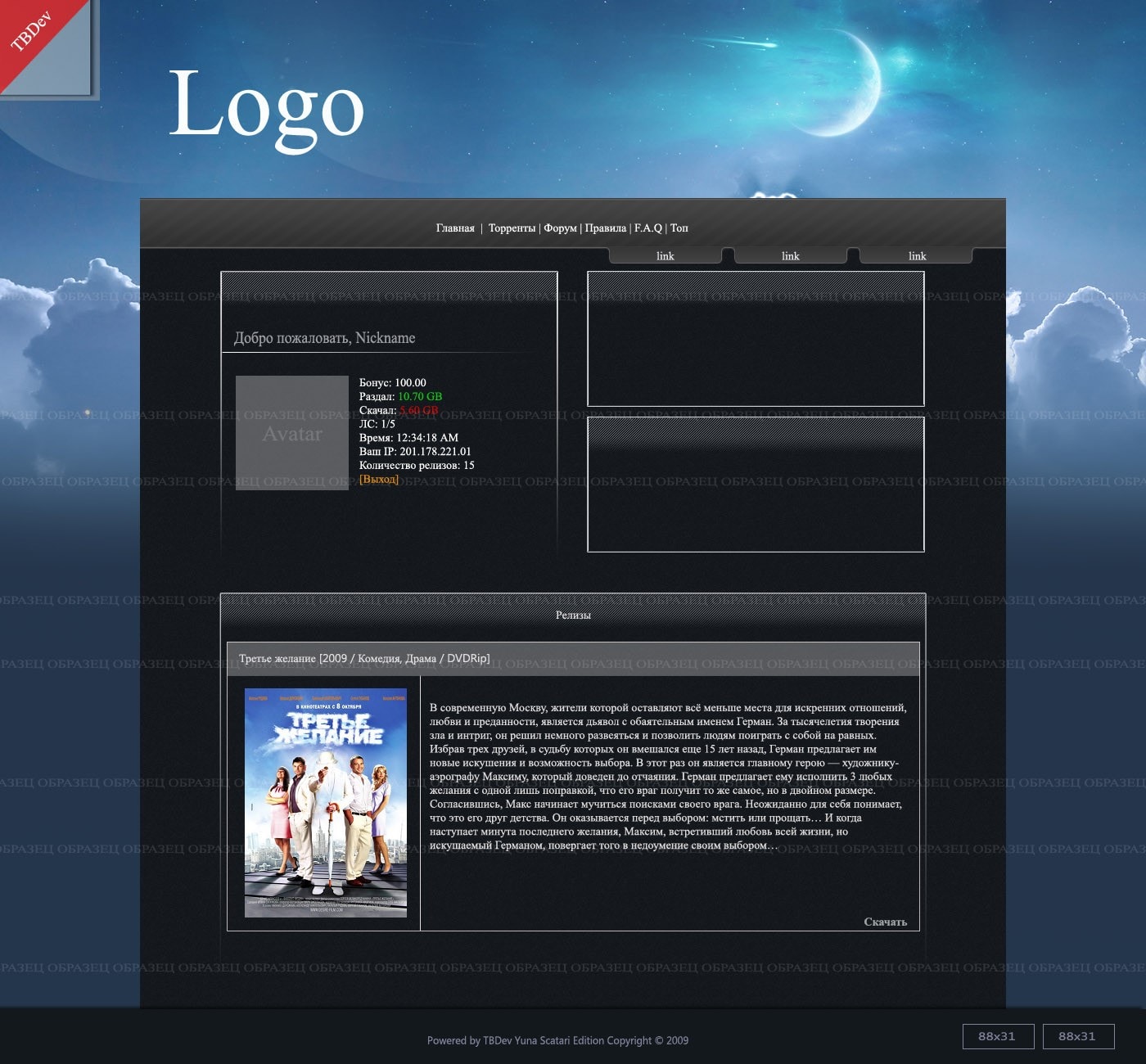Select Топ in the navigation bar
The image size is (1146, 1064).
click(x=679, y=228)
